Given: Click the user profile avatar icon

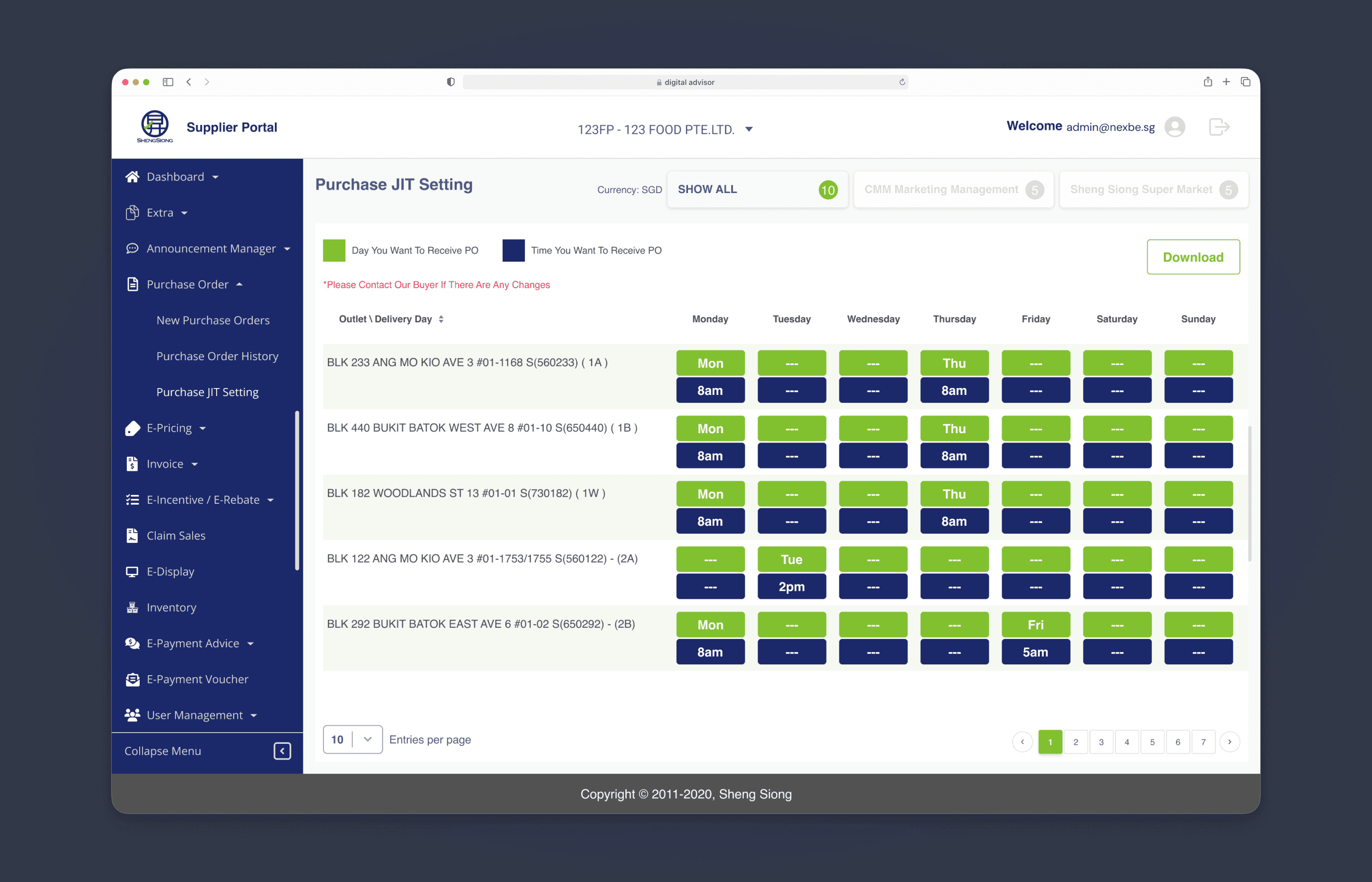Looking at the screenshot, I should click(1175, 126).
